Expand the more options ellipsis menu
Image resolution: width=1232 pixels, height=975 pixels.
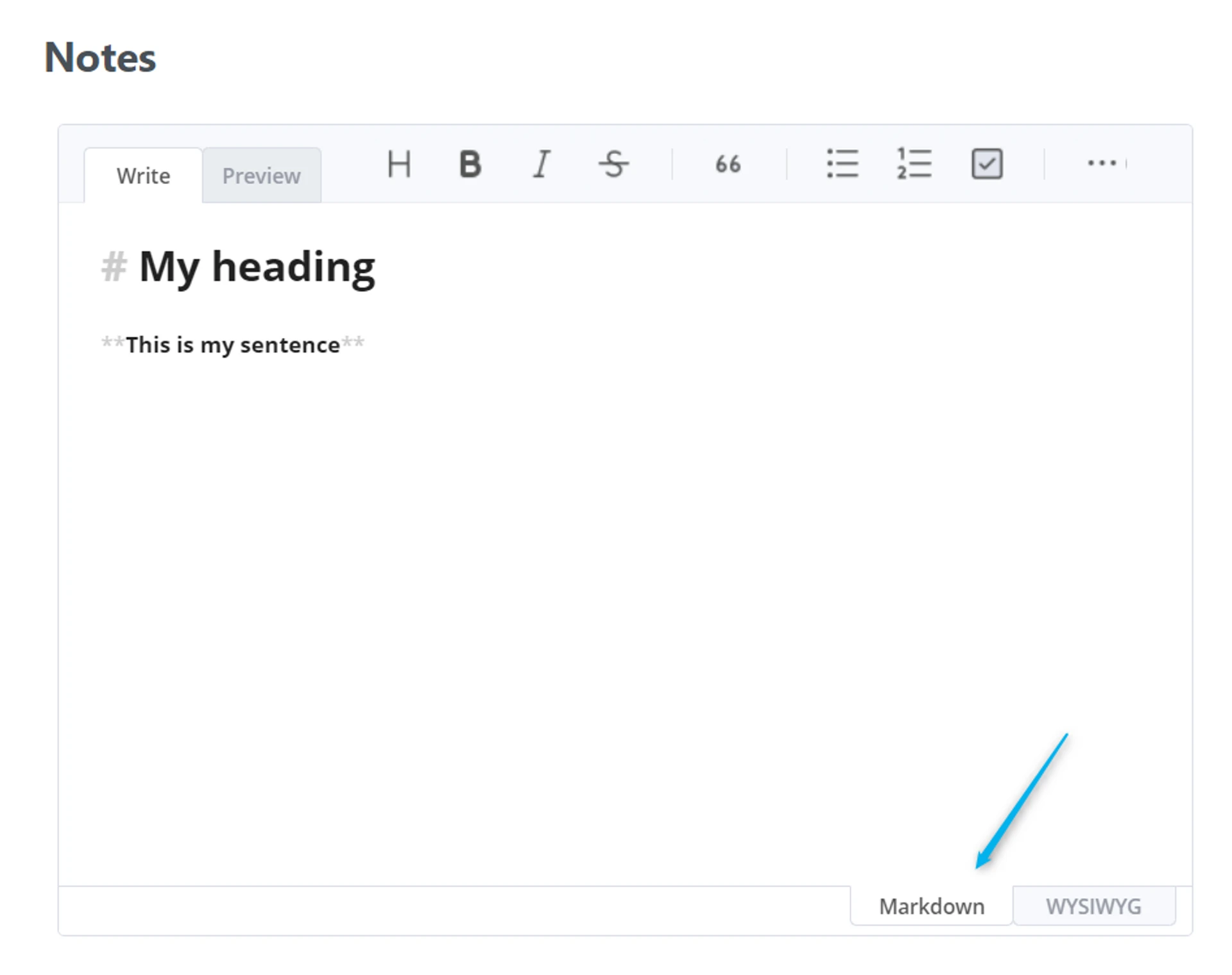click(x=1102, y=164)
